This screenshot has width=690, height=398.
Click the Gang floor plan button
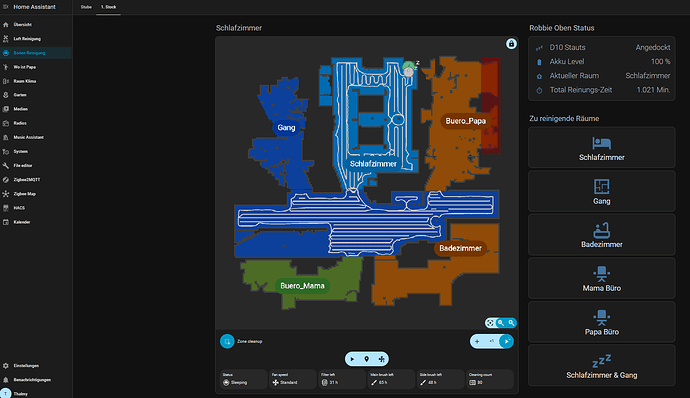(602, 191)
